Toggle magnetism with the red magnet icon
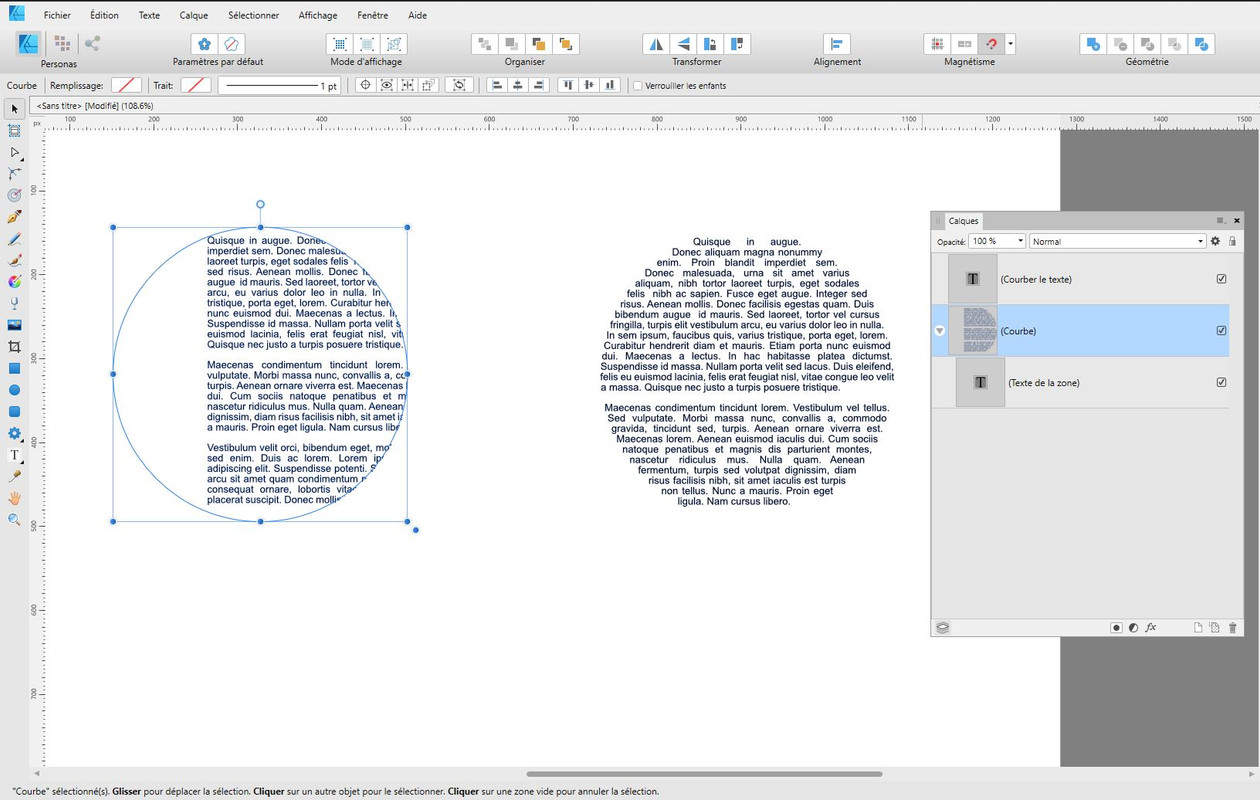 click(991, 44)
